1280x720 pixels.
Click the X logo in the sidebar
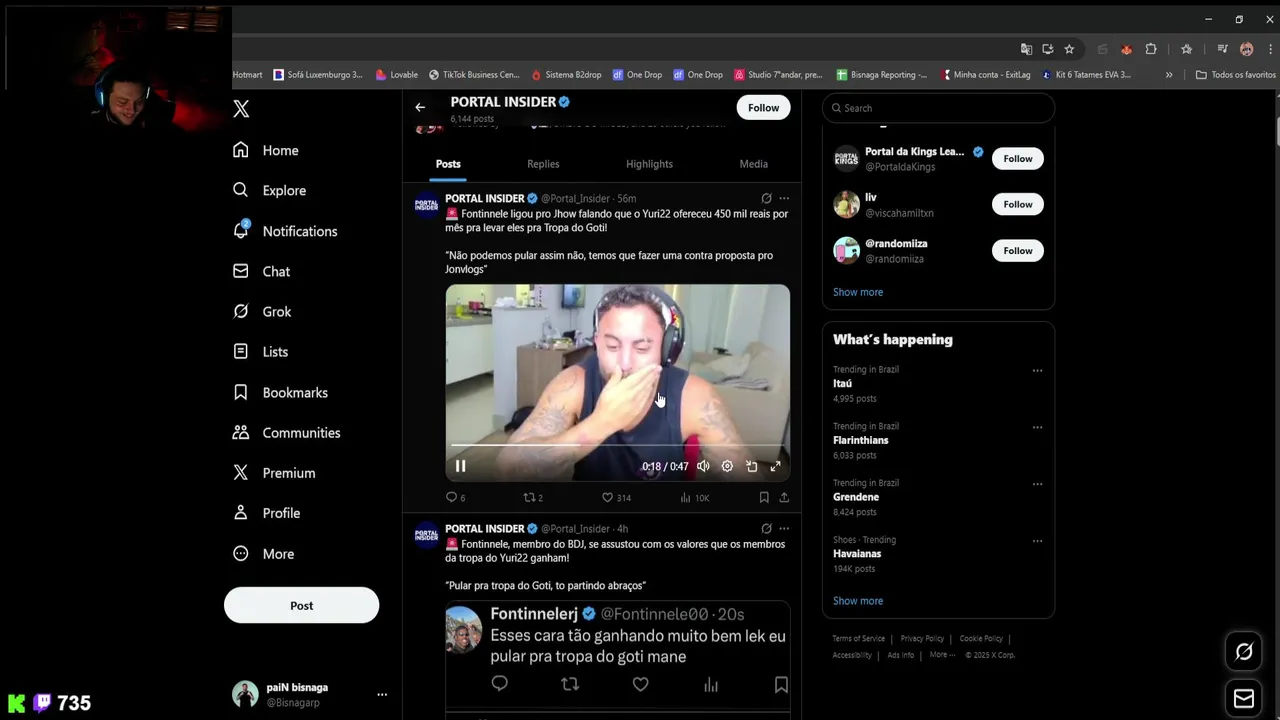pos(241,109)
